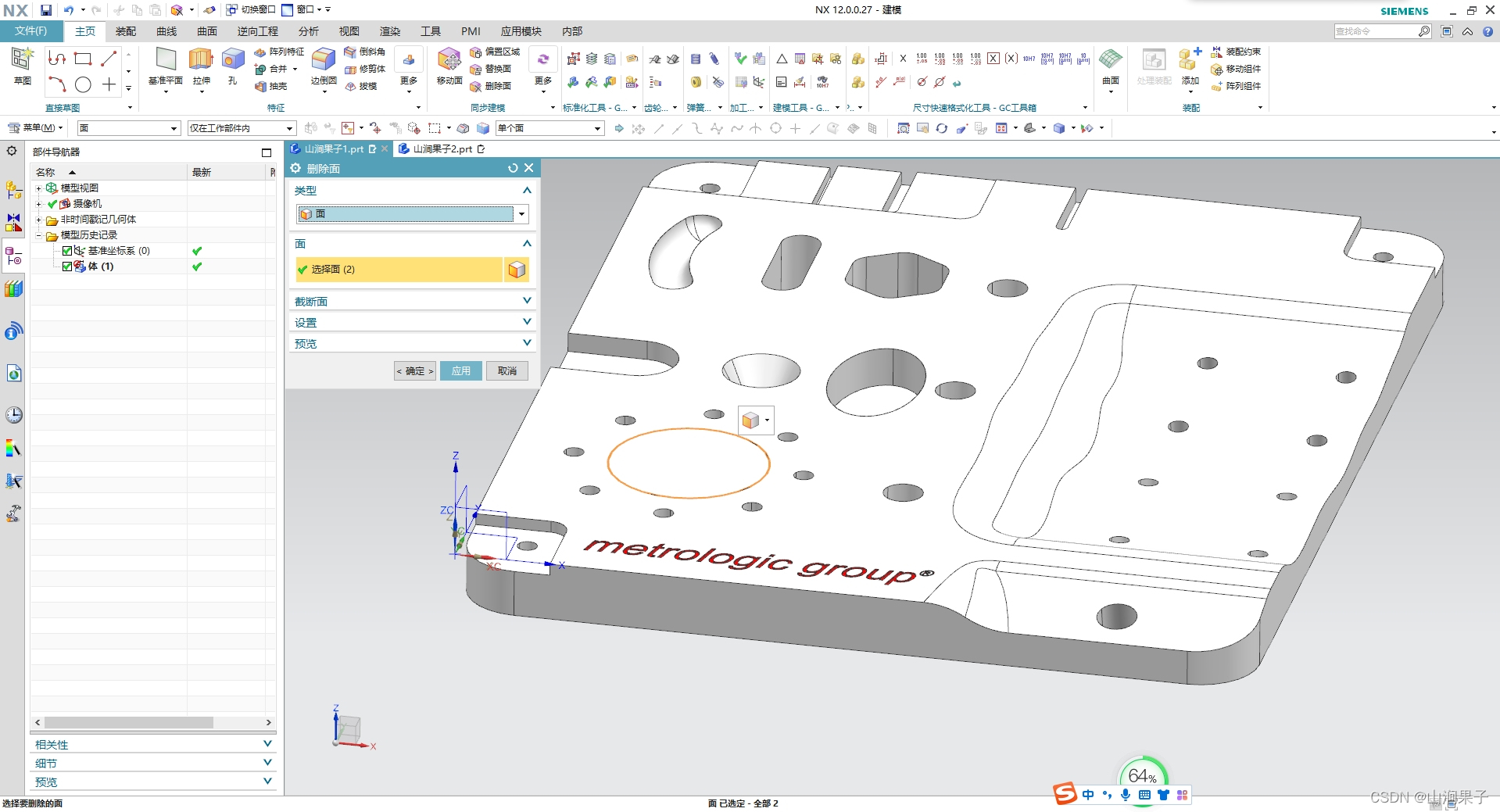Toggle the 基准坐标系 (0) checkbox
The height and width of the screenshot is (812, 1500).
(x=67, y=251)
